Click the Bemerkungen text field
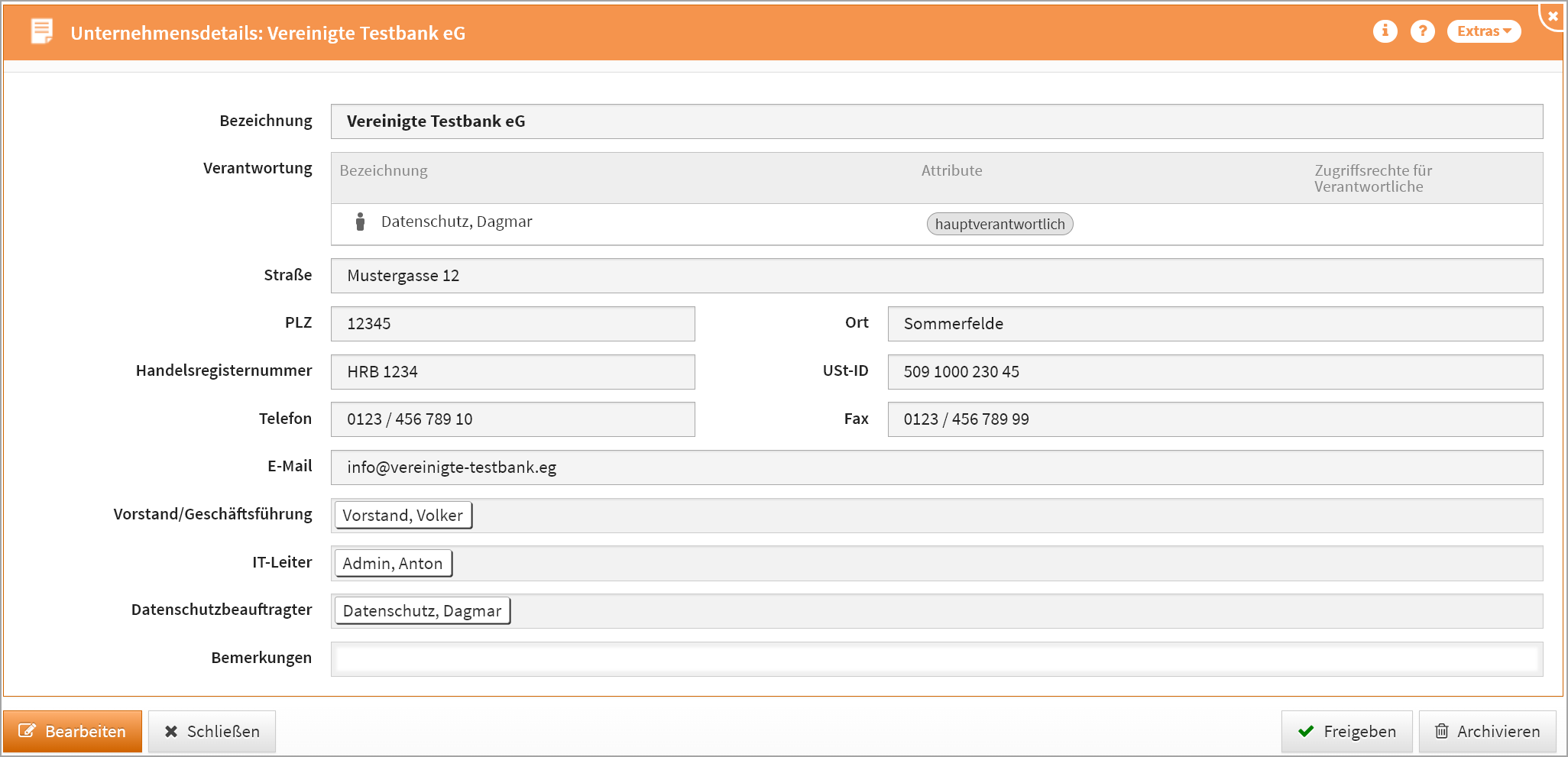 pos(936,659)
